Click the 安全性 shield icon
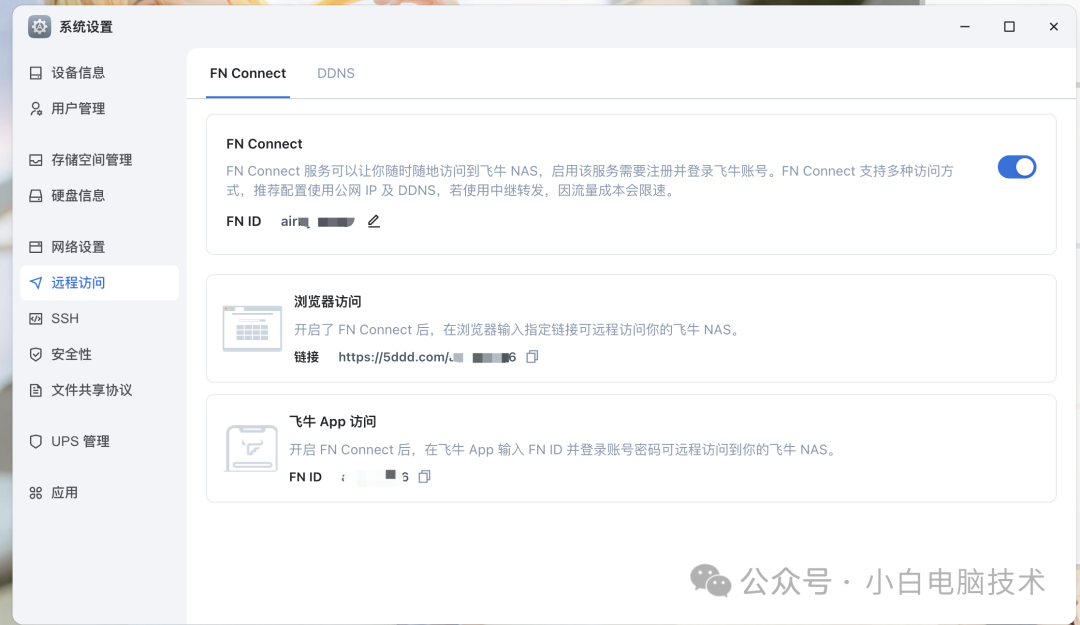This screenshot has height=625, width=1080. coord(36,354)
